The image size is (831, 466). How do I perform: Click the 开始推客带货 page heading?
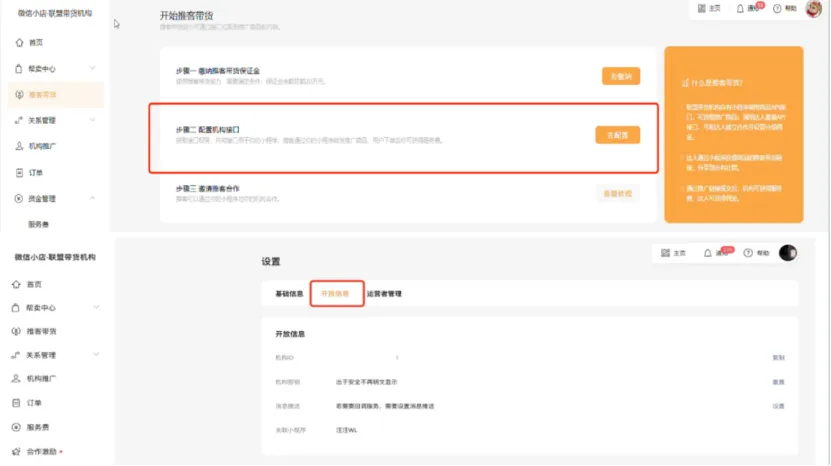tap(187, 16)
